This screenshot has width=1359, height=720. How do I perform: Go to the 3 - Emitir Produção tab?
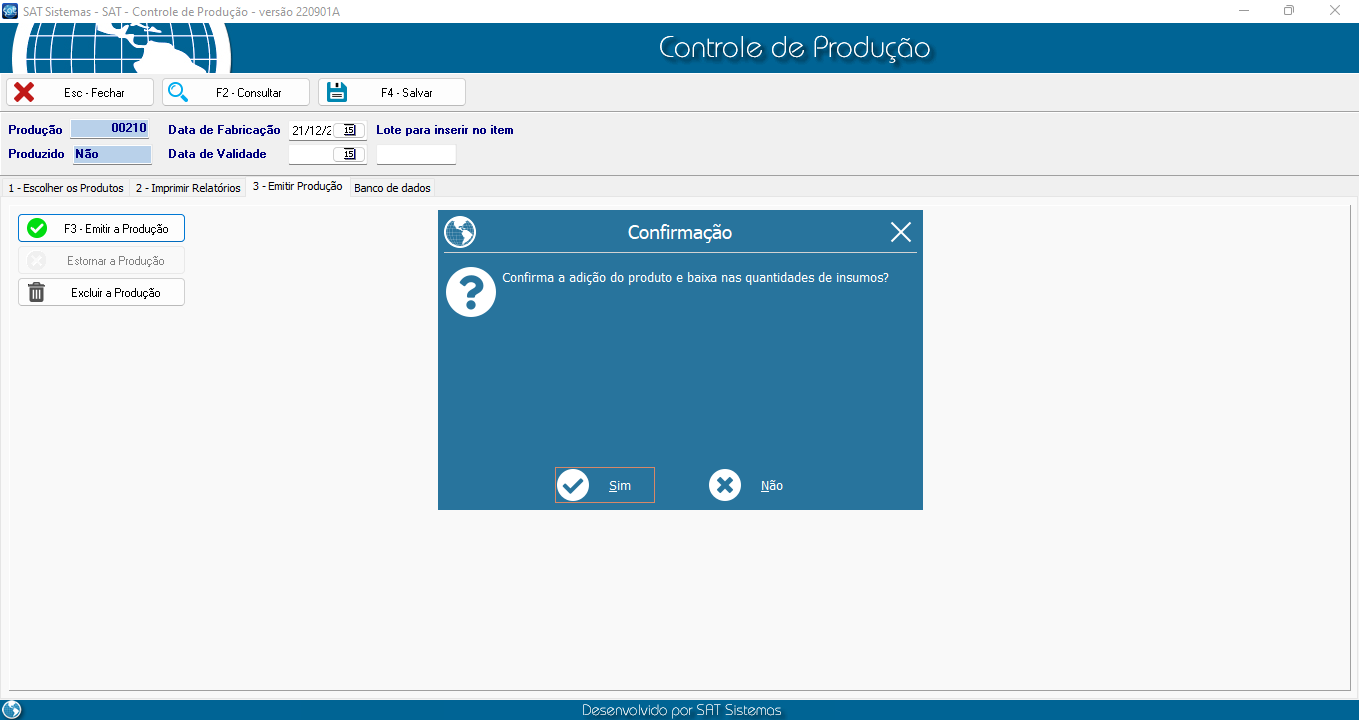click(297, 187)
